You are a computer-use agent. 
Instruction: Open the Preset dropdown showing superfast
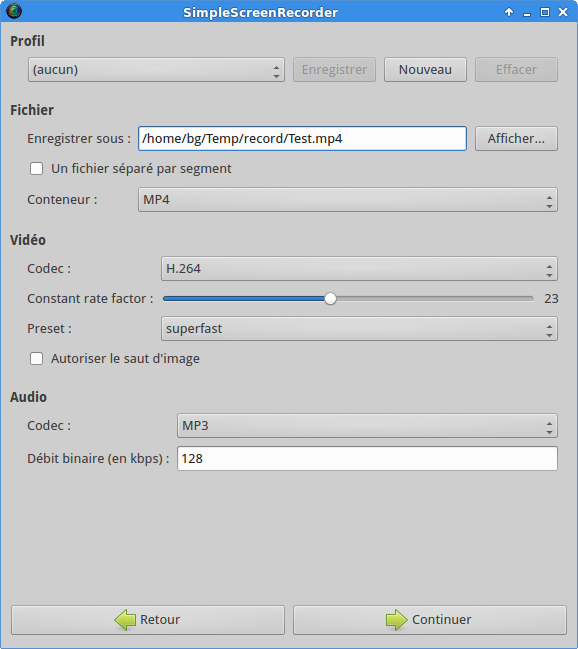pyautogui.click(x=359, y=329)
